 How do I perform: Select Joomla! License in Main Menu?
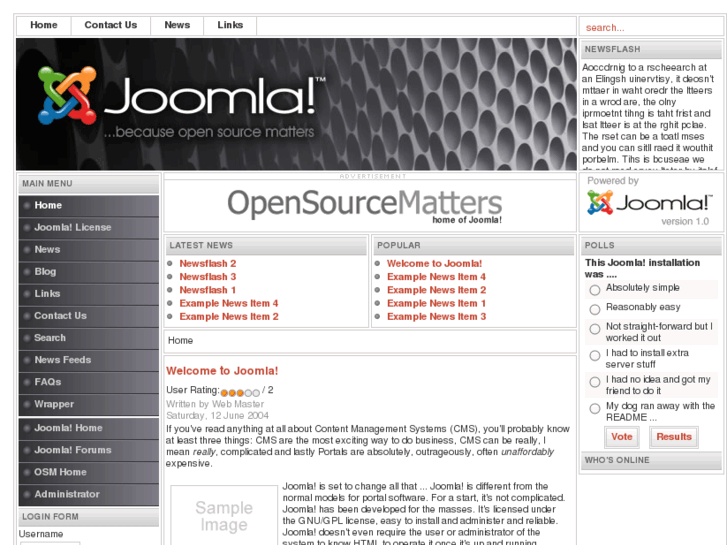pos(89,228)
